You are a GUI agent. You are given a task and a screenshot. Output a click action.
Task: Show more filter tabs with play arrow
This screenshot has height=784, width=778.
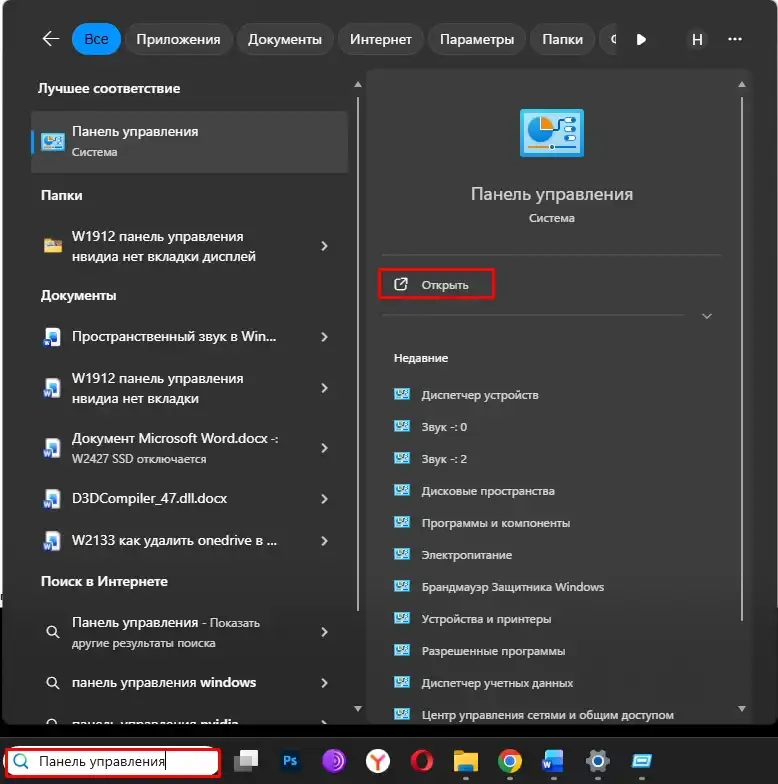641,39
